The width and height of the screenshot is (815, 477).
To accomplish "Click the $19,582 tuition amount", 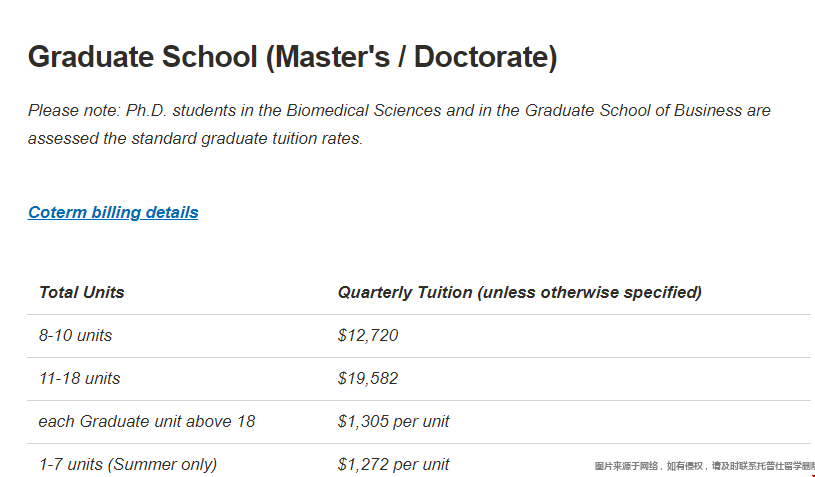I will [368, 379].
